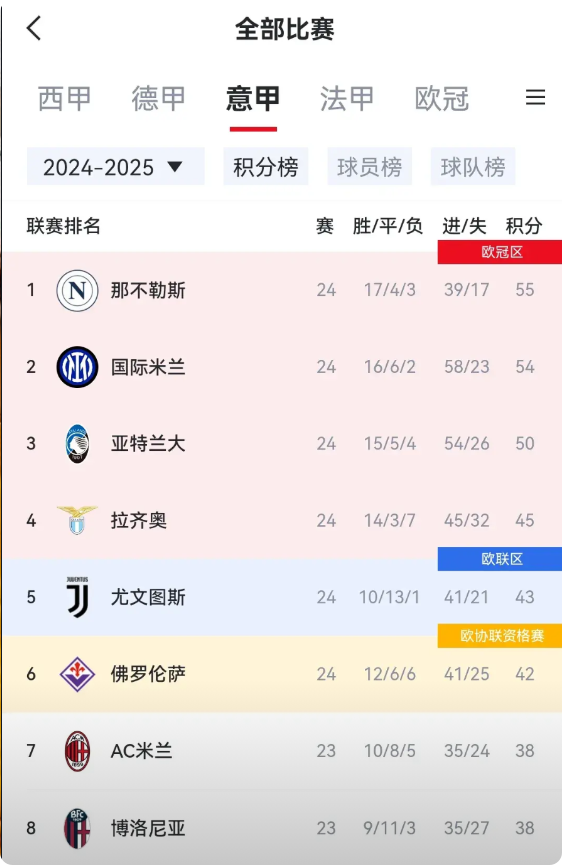The image size is (562, 865).
Task: Tap the Inter Milan club logo
Action: click(77, 367)
